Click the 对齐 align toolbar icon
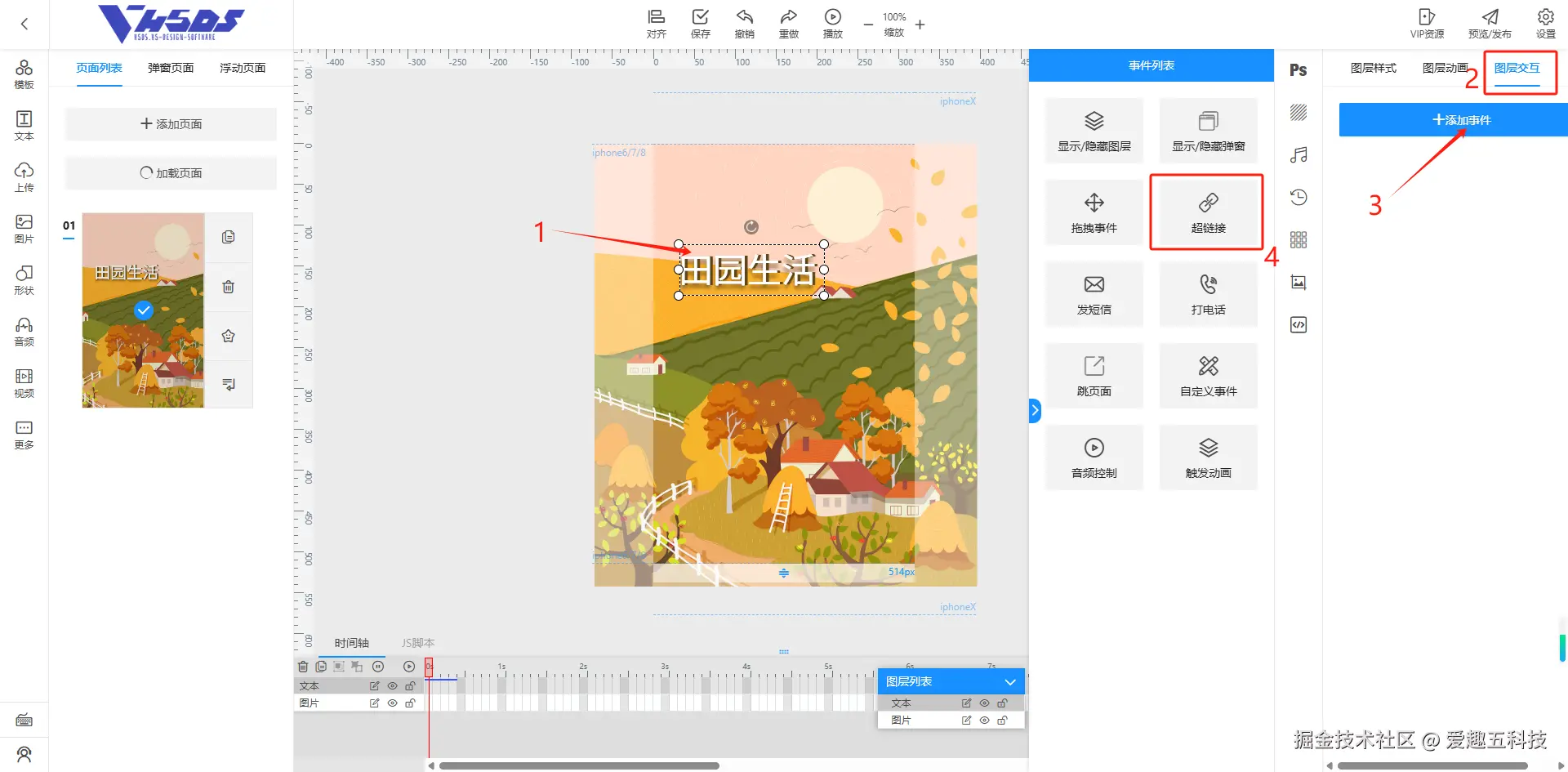The height and width of the screenshot is (772, 1568). click(x=656, y=24)
